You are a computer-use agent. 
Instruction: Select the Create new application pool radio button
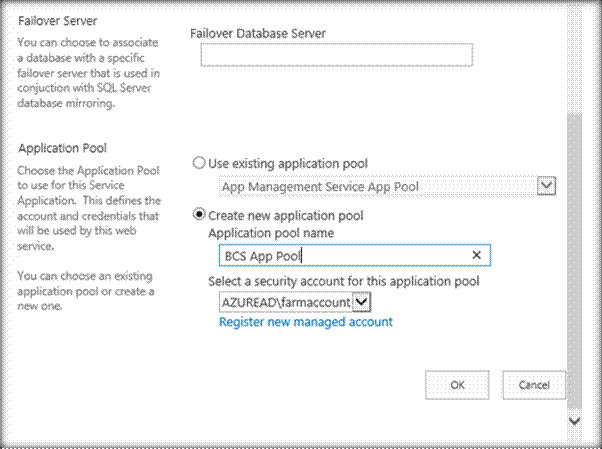click(199, 215)
